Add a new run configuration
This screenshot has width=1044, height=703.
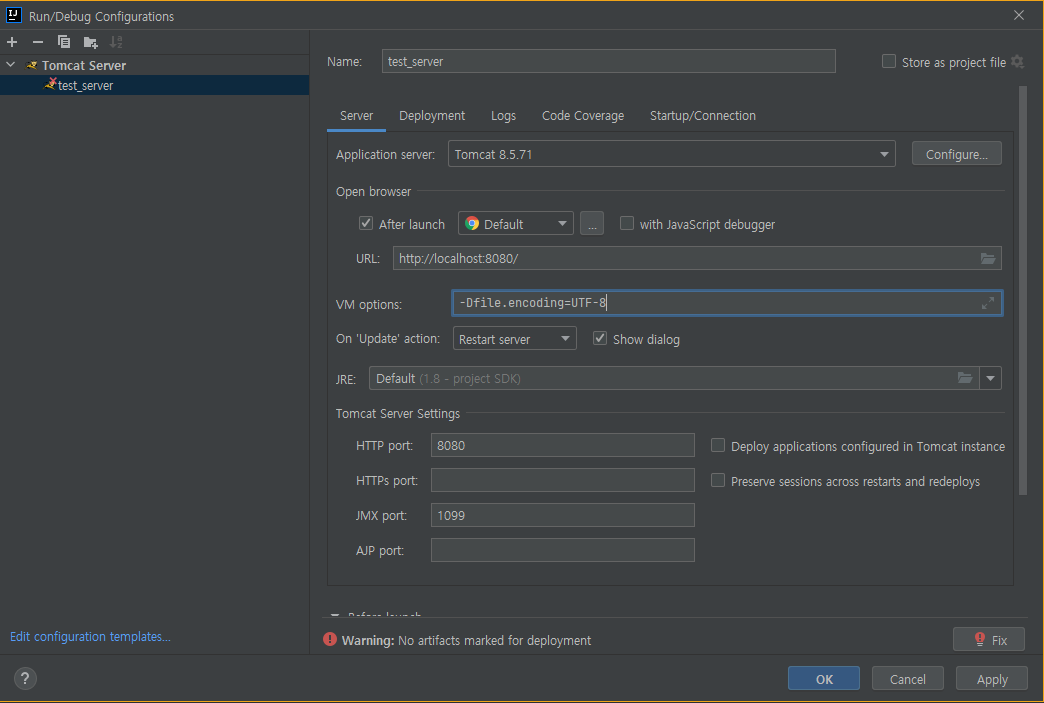(x=12, y=42)
